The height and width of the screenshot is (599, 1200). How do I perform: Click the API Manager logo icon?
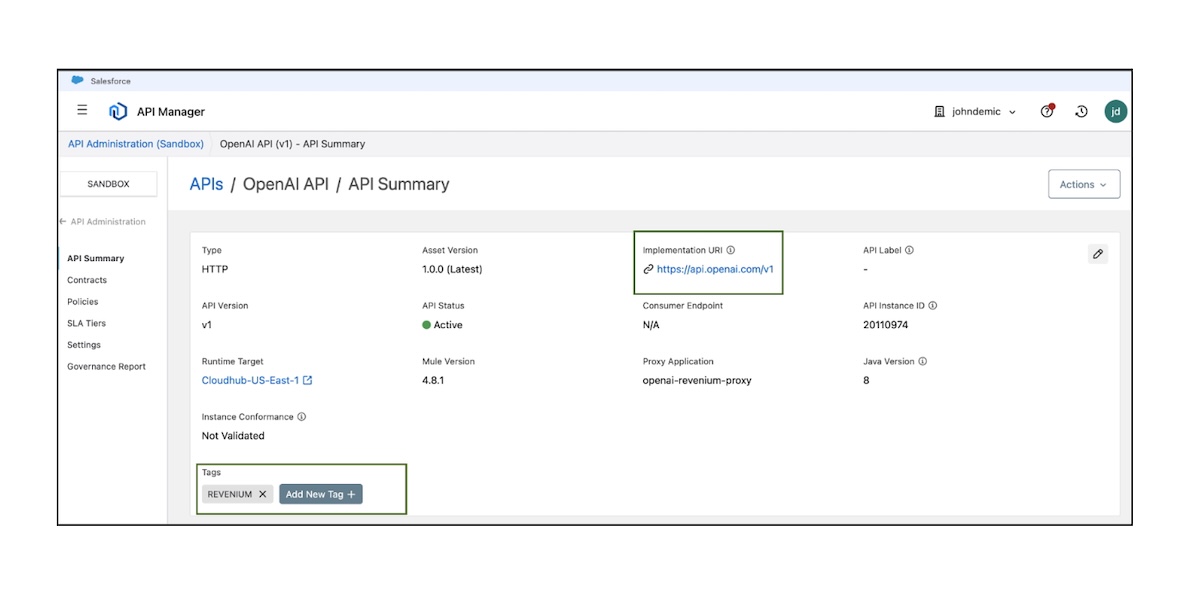tap(118, 111)
